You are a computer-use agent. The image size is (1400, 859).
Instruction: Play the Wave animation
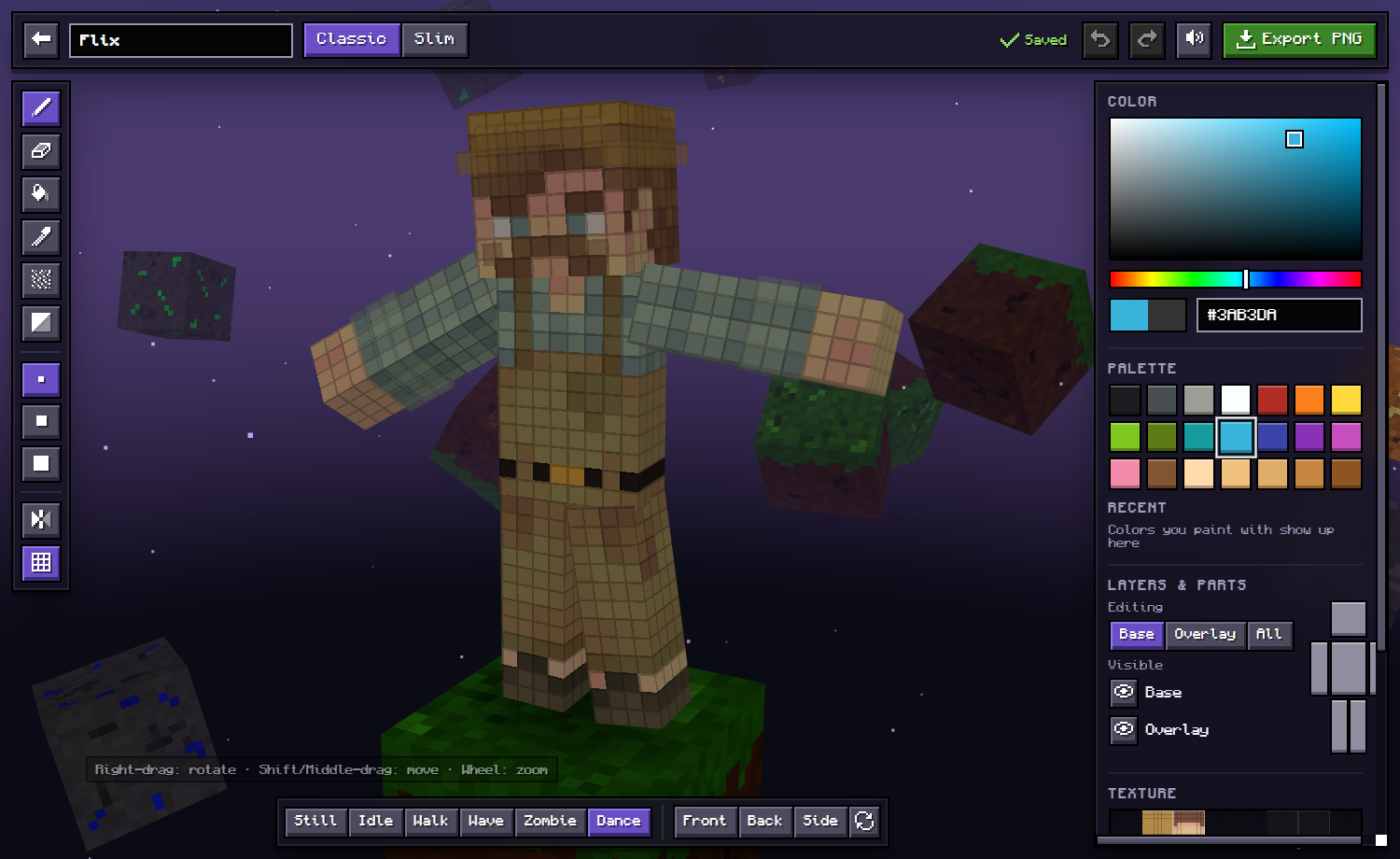click(485, 822)
